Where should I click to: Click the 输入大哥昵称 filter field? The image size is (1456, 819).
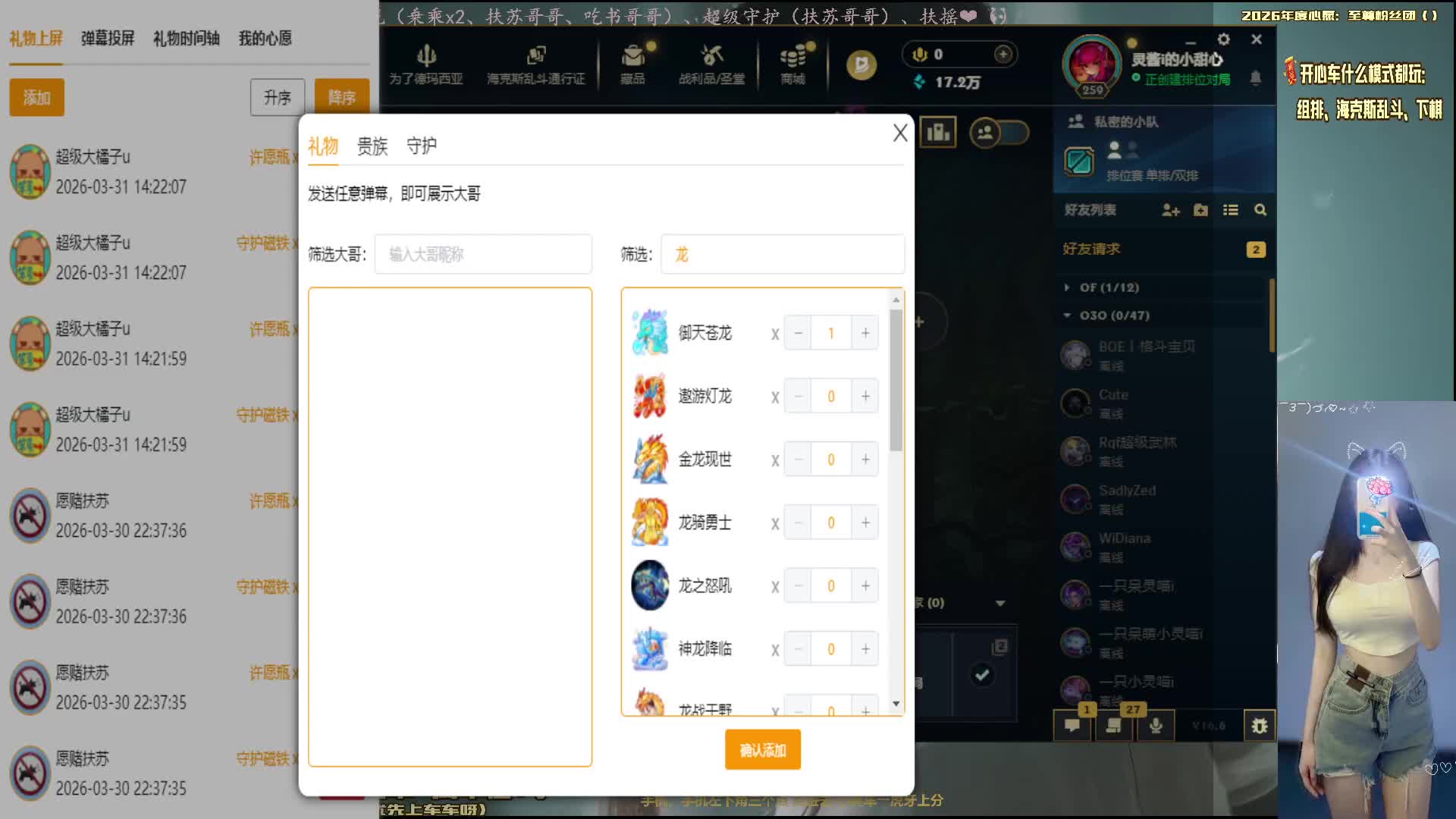tap(483, 254)
